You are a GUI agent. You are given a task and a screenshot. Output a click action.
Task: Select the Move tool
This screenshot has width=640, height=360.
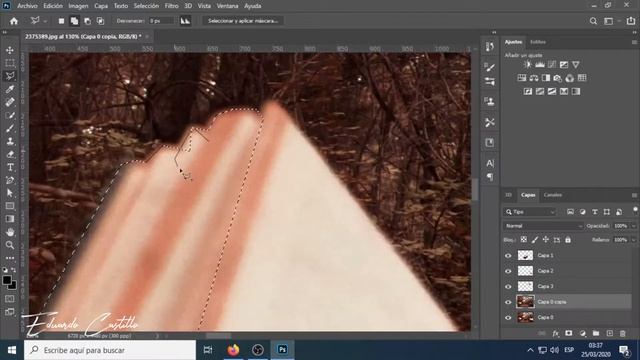tap(10, 50)
